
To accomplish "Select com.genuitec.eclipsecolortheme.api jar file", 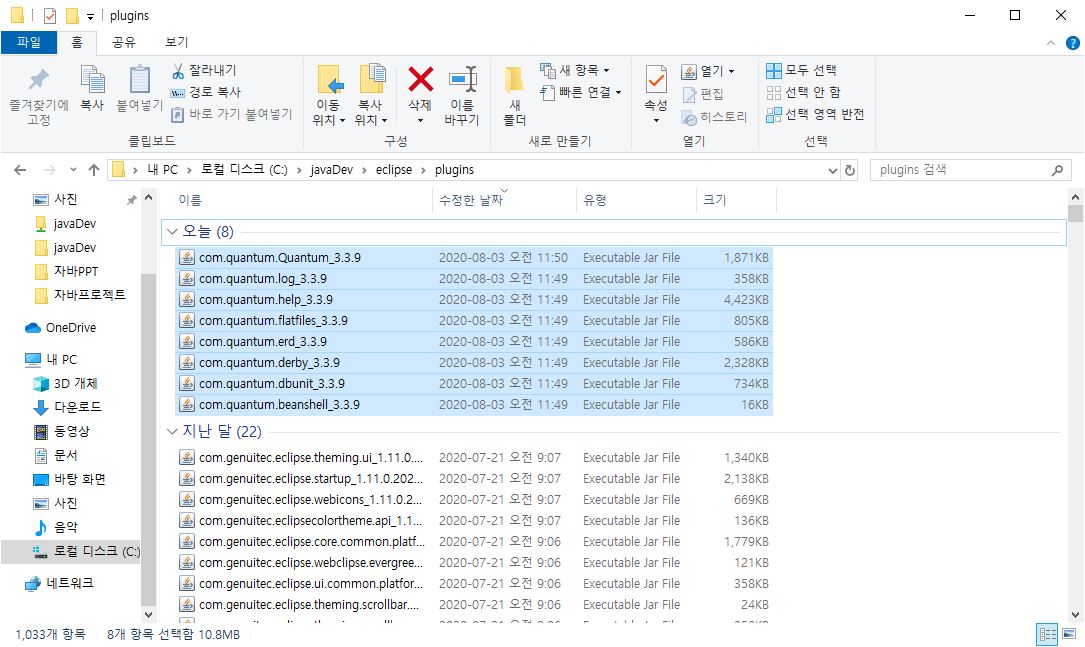I will pyautogui.click(x=474, y=520).
